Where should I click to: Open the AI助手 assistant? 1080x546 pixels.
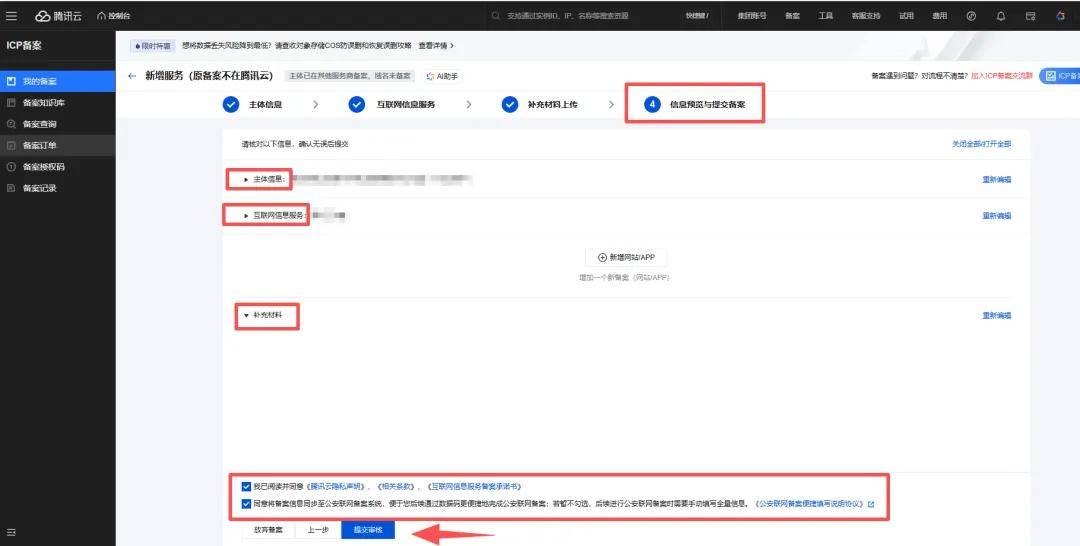pyautogui.click(x=442, y=76)
